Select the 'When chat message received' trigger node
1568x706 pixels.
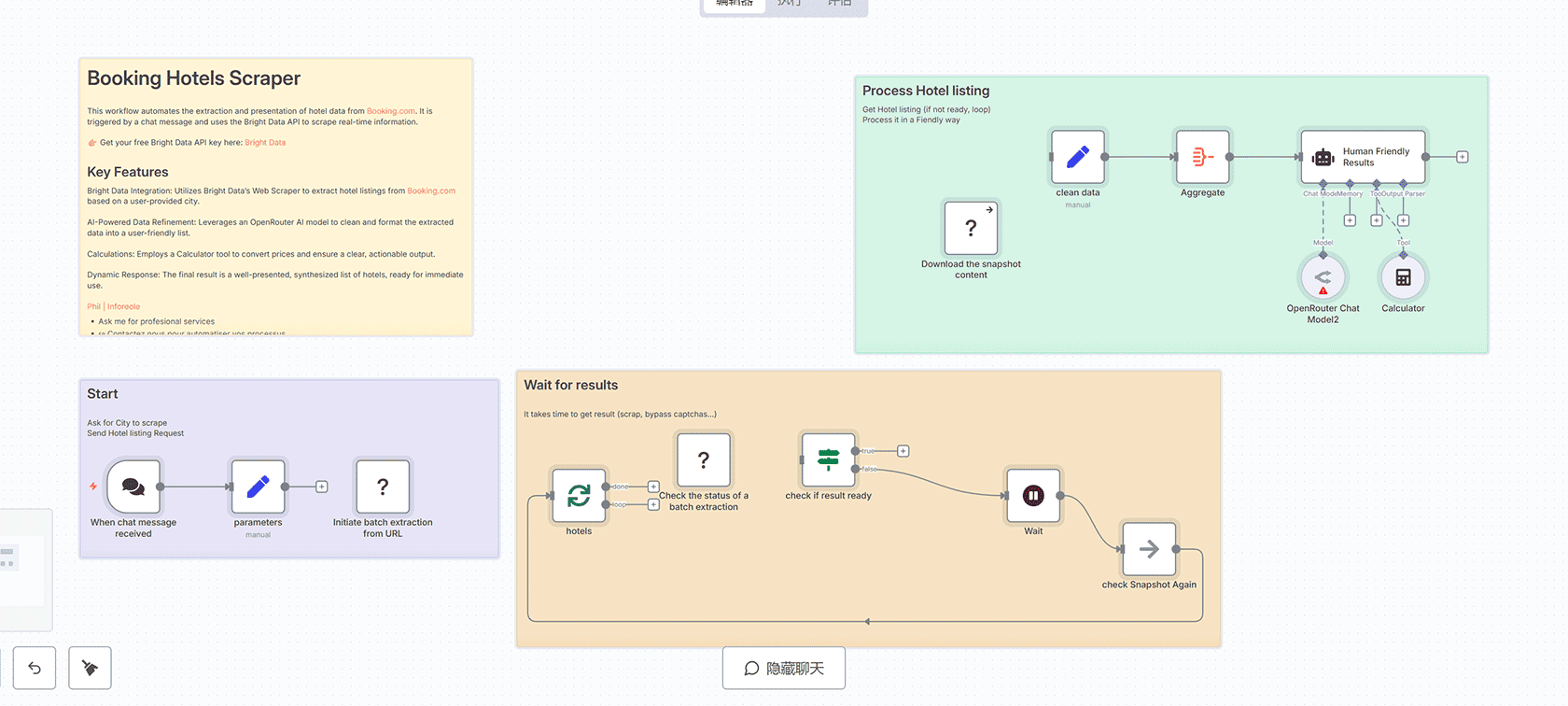point(133,487)
